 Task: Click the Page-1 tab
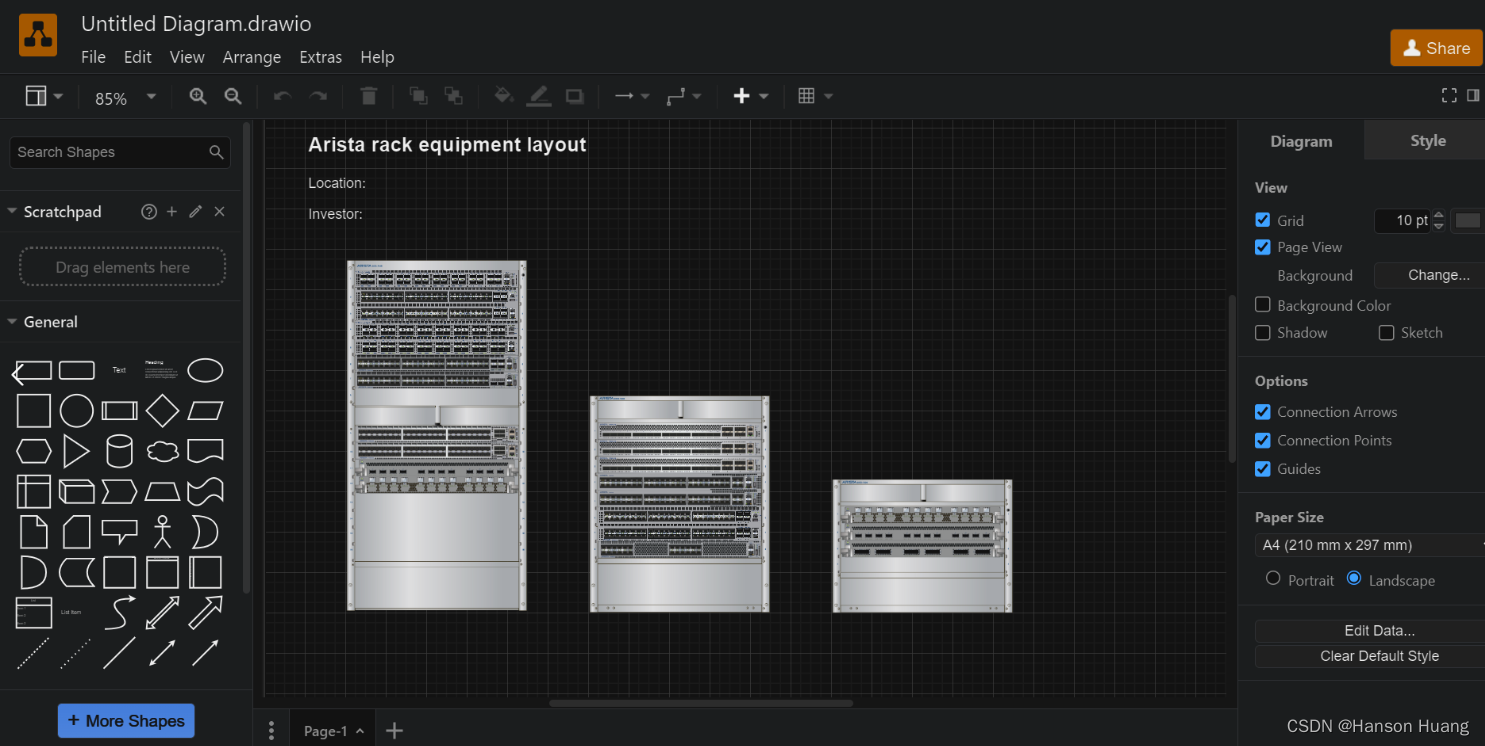point(333,731)
